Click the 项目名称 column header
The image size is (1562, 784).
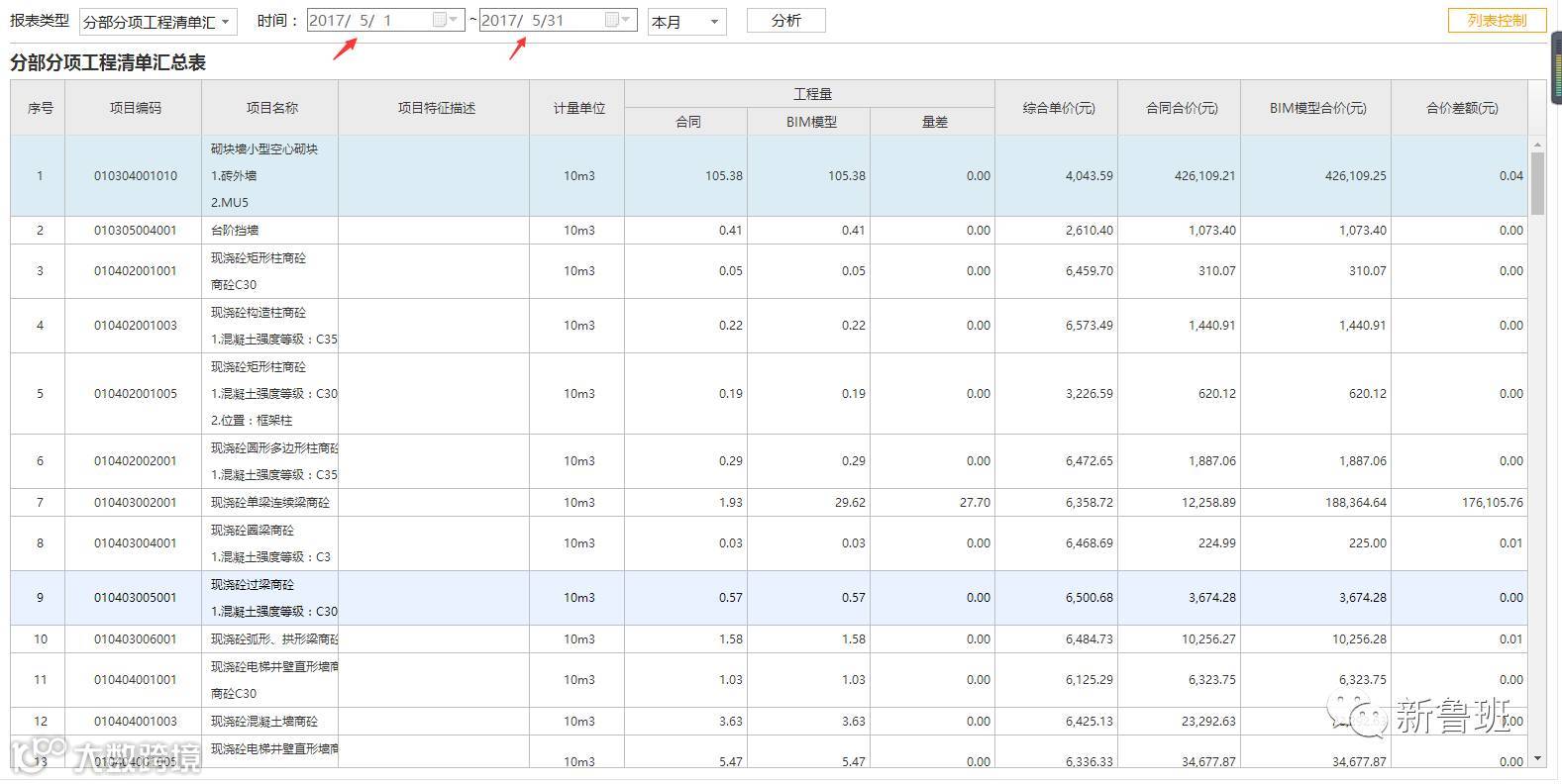click(271, 108)
